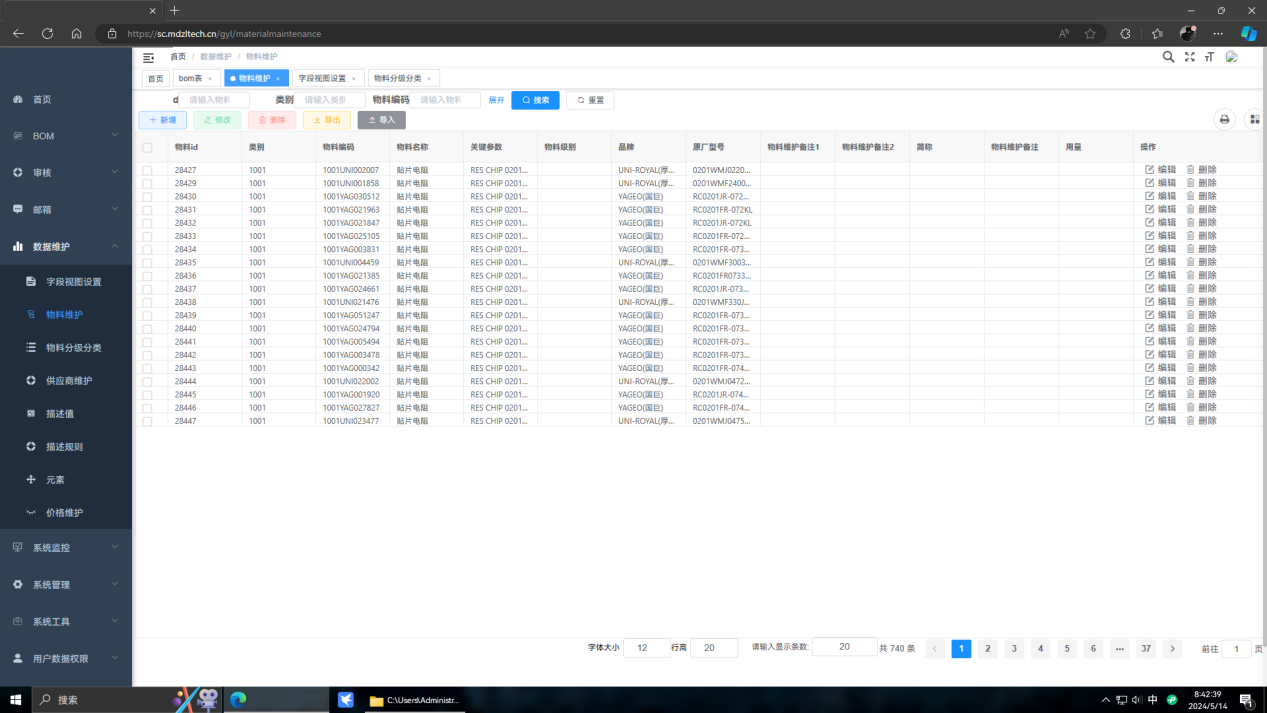The width and height of the screenshot is (1267, 713).
Task: Toggle fullscreen mode icon in header
Action: click(x=1190, y=57)
